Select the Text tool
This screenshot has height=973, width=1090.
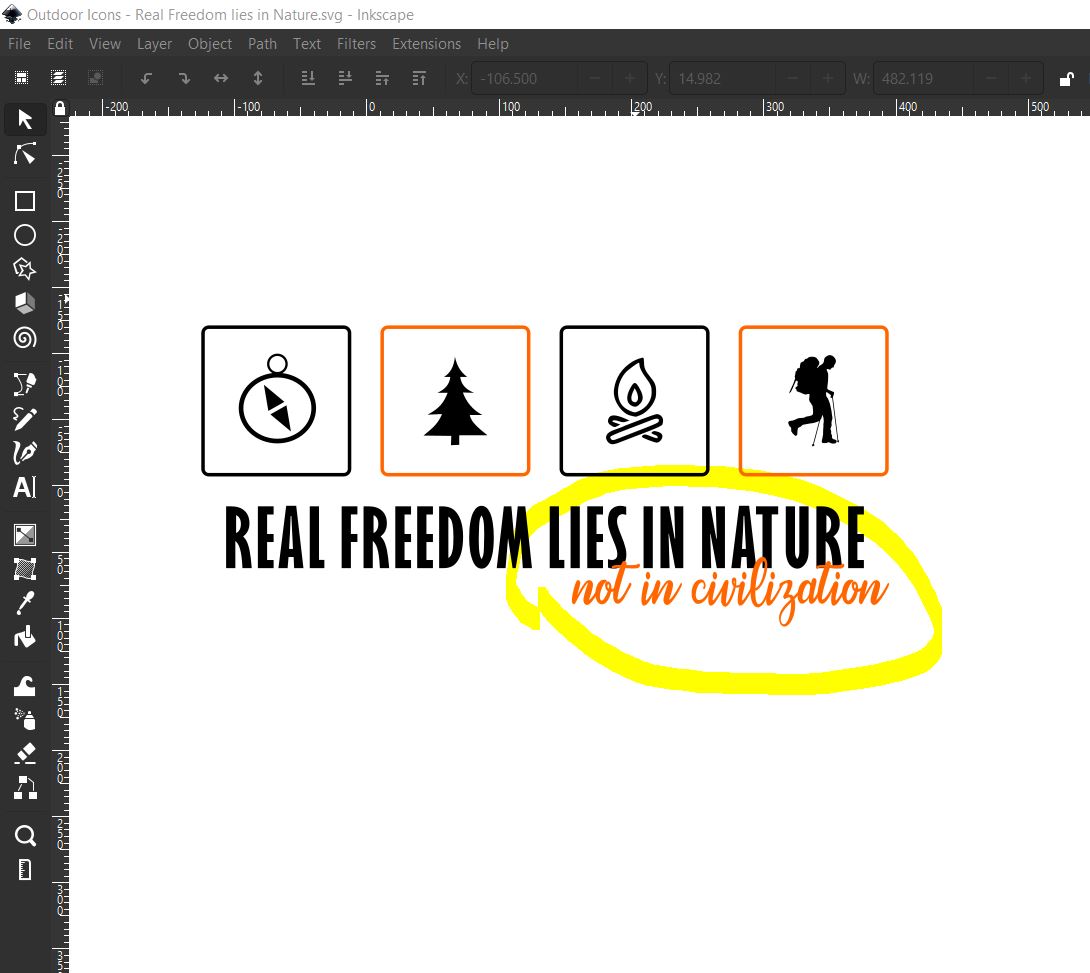coord(25,487)
